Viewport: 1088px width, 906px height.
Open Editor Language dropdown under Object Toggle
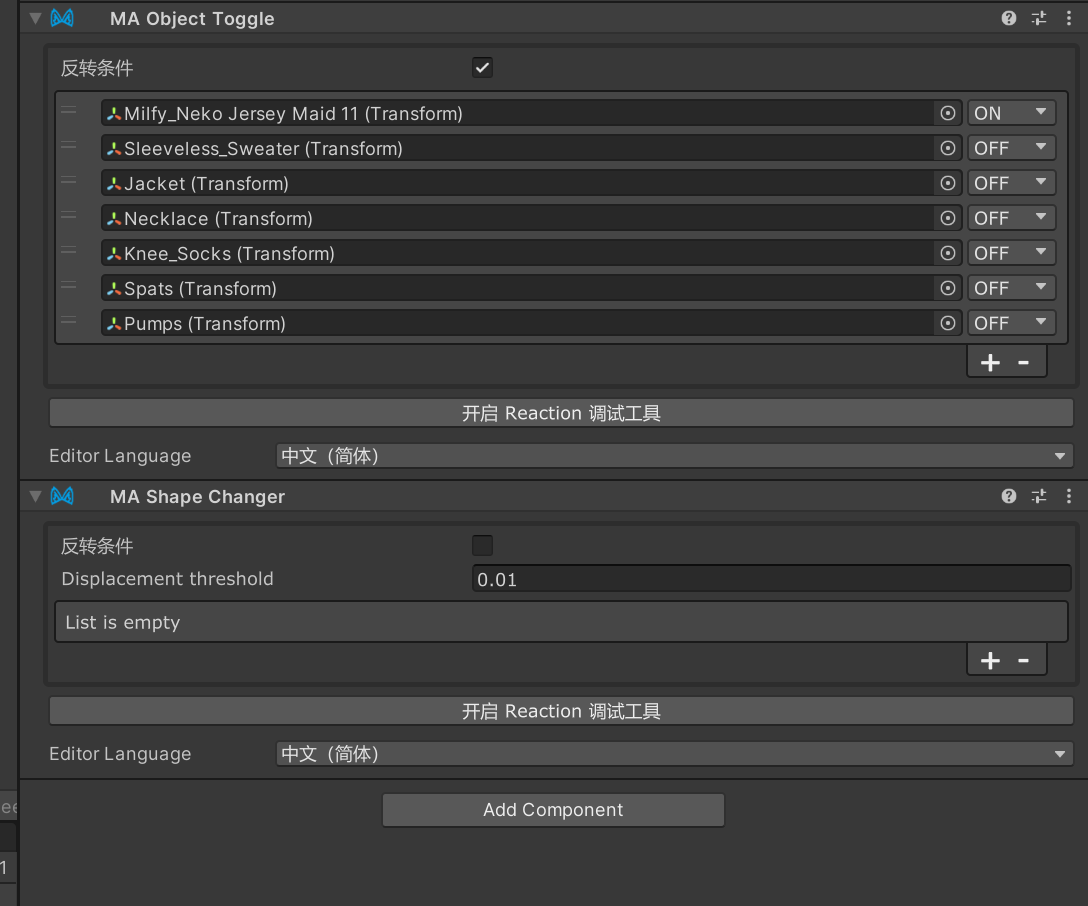(x=673, y=456)
